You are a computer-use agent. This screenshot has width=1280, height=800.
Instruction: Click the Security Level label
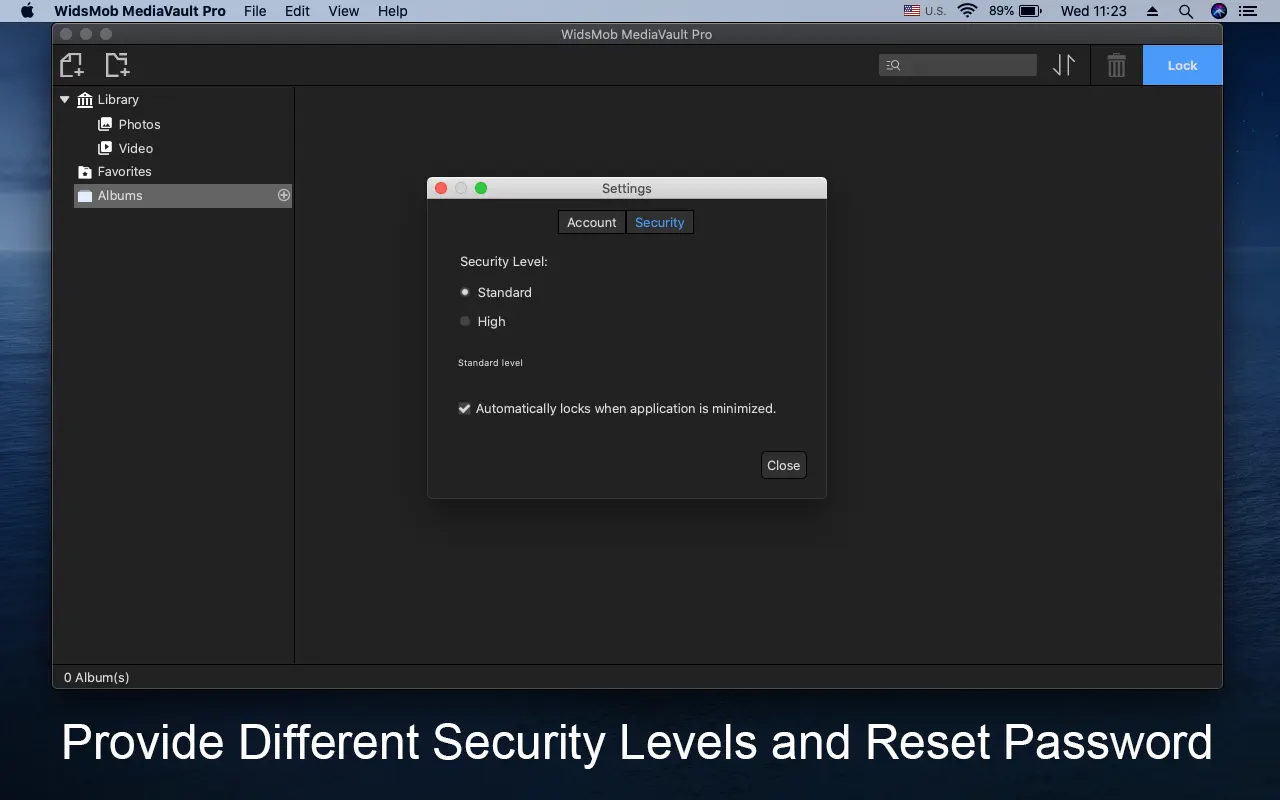point(504,262)
